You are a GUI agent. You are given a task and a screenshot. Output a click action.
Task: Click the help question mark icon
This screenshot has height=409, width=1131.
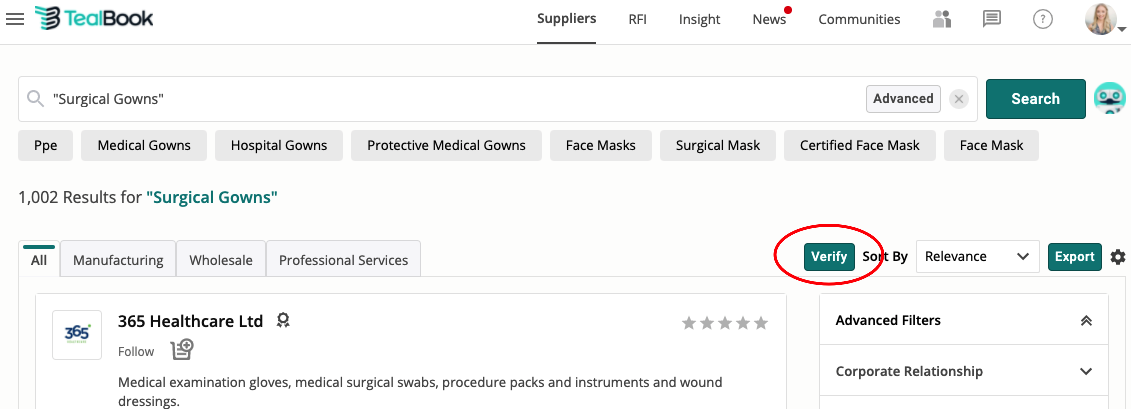click(x=1043, y=19)
